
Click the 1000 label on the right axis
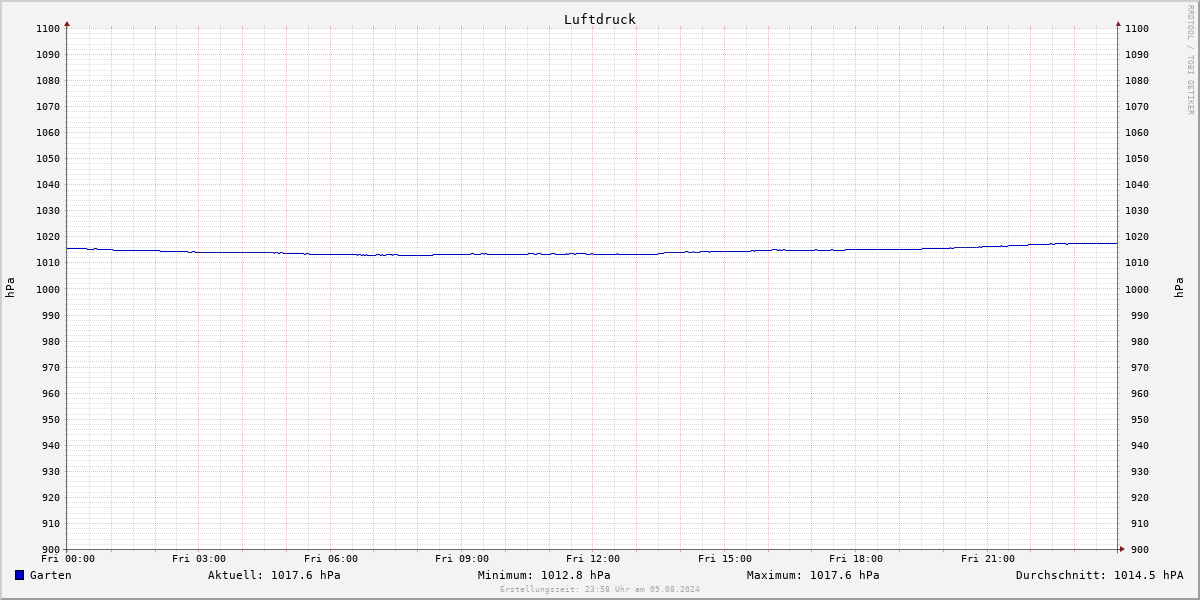pos(1137,290)
